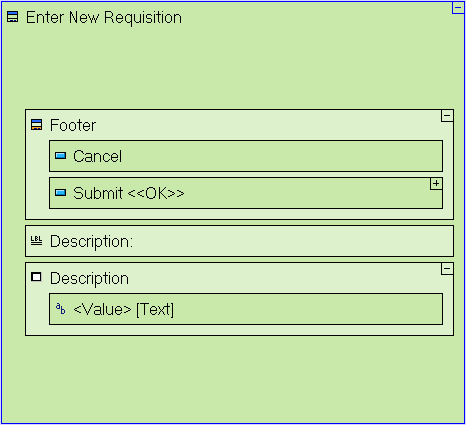This screenshot has height=425, width=466.
Task: Click the LBL label icon
Action: click(36, 241)
